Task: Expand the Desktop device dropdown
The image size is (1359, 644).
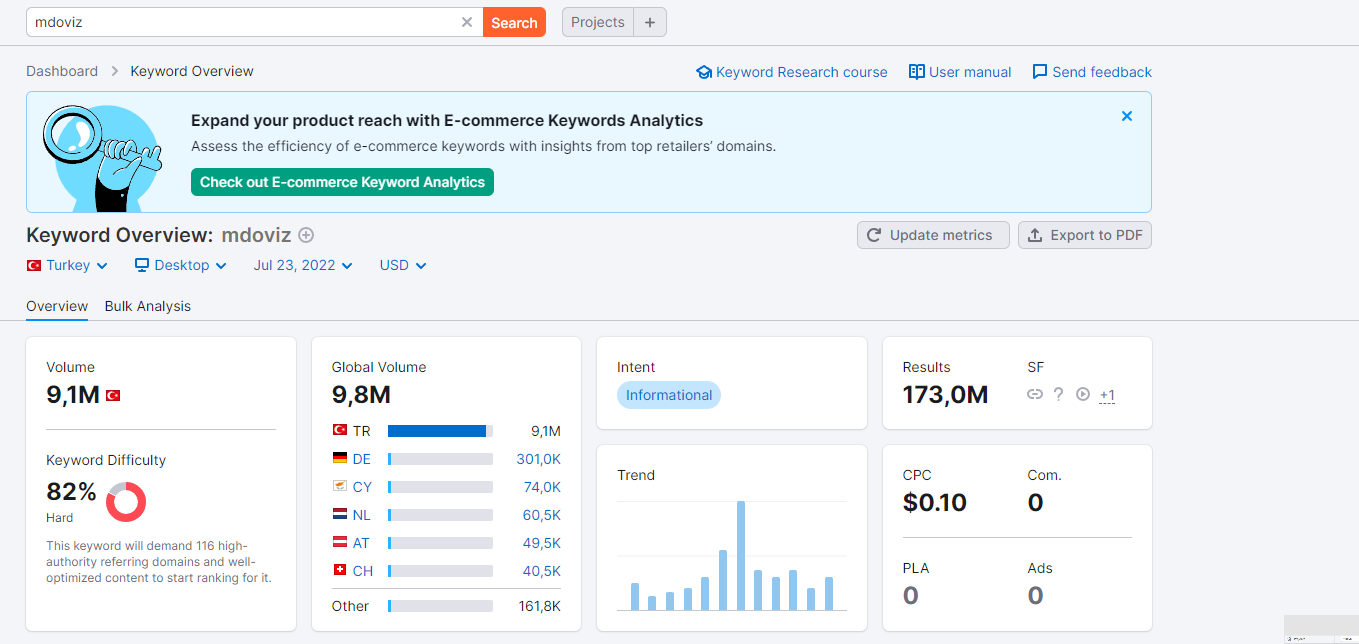Action: click(181, 265)
